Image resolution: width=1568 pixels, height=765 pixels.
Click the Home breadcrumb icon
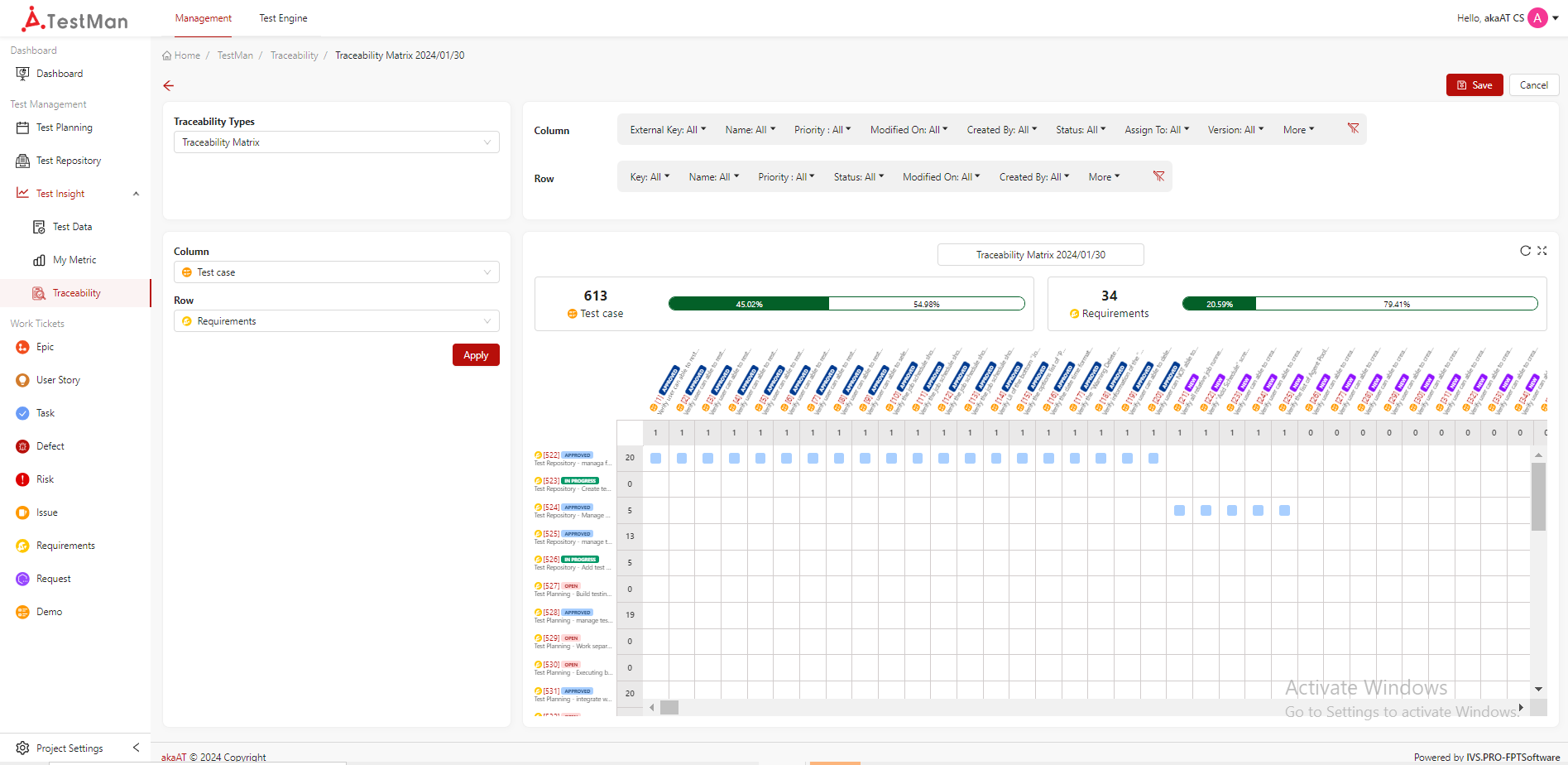[x=167, y=55]
